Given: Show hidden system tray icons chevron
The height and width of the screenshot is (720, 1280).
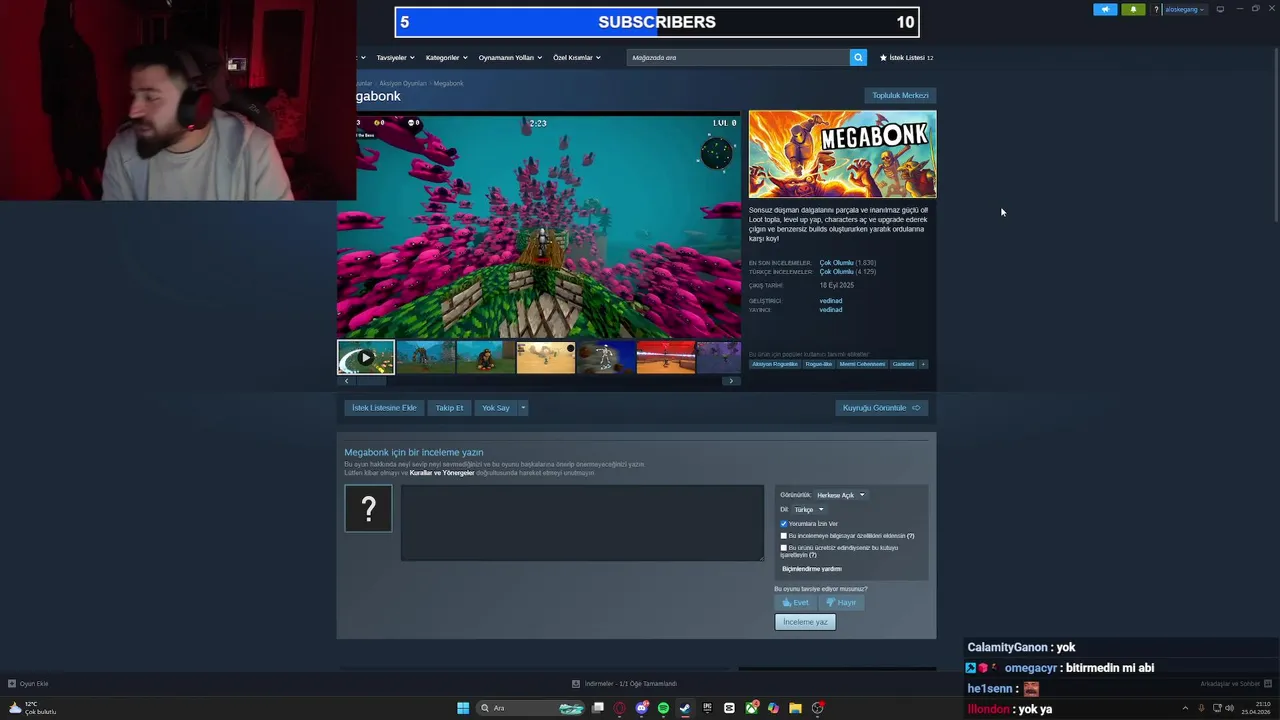Looking at the screenshot, I should click(1186, 708).
